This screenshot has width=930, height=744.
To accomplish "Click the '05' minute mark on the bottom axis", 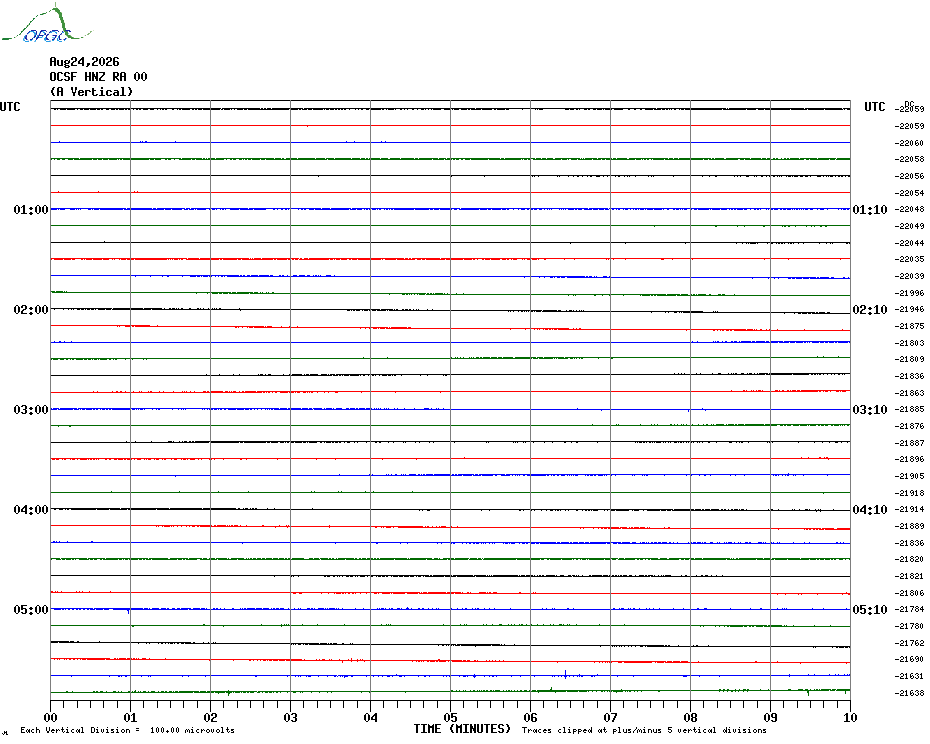I will click(x=450, y=717).
